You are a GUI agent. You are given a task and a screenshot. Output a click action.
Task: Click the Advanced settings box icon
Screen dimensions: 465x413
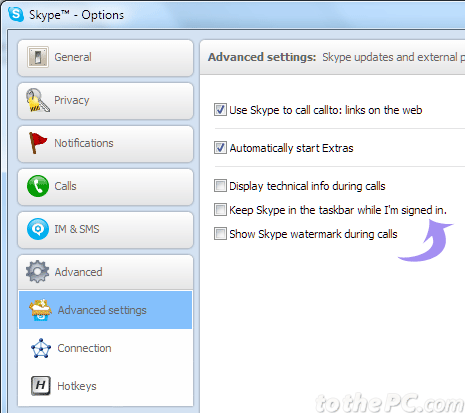coord(41,310)
